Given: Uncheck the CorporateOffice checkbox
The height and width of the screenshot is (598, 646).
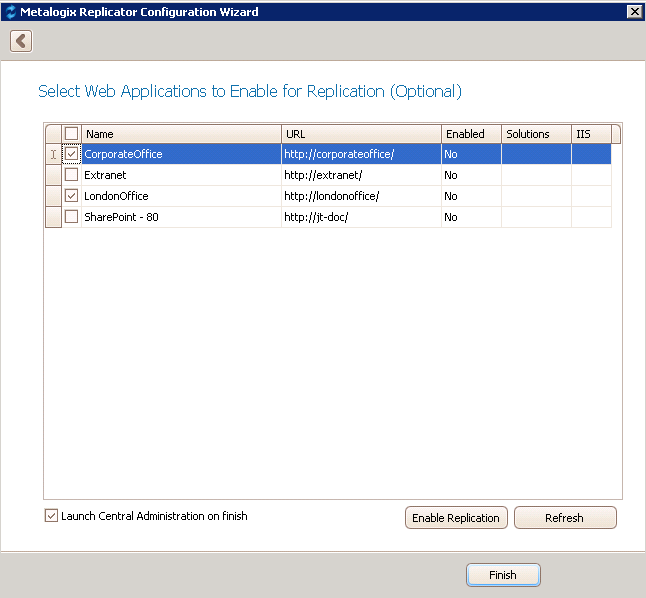Looking at the screenshot, I should [71, 154].
